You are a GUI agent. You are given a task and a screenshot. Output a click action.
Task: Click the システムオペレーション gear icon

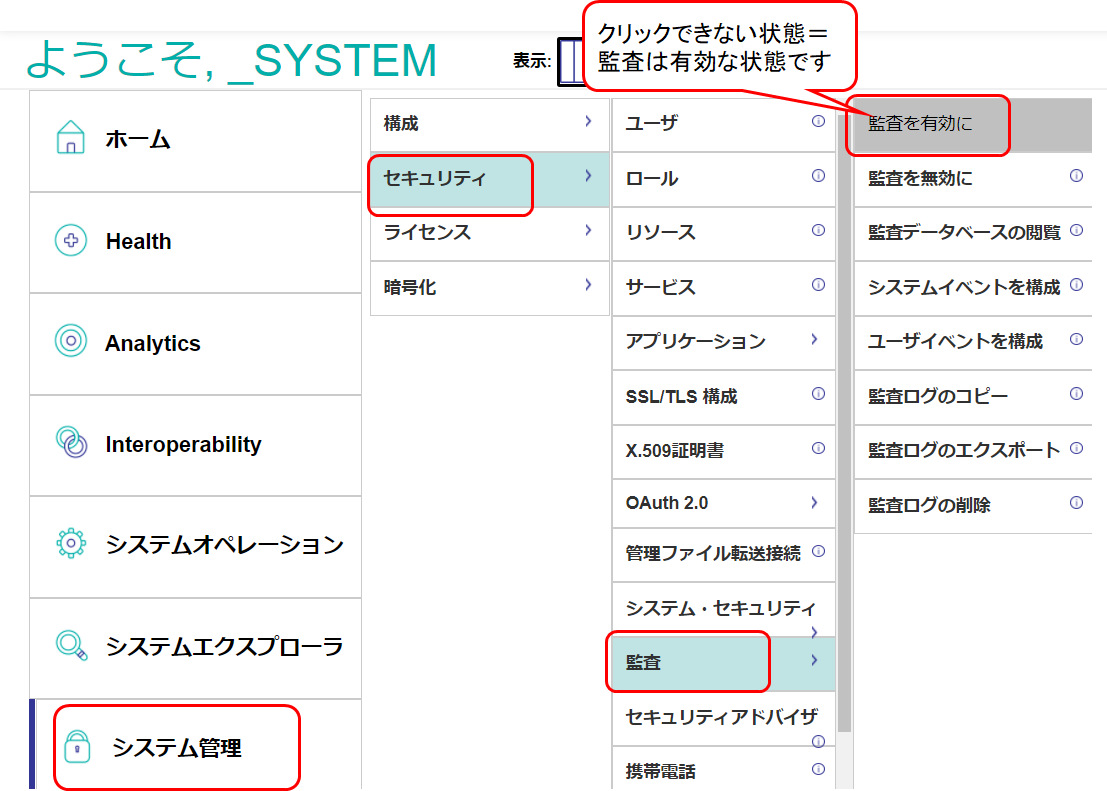(70, 544)
